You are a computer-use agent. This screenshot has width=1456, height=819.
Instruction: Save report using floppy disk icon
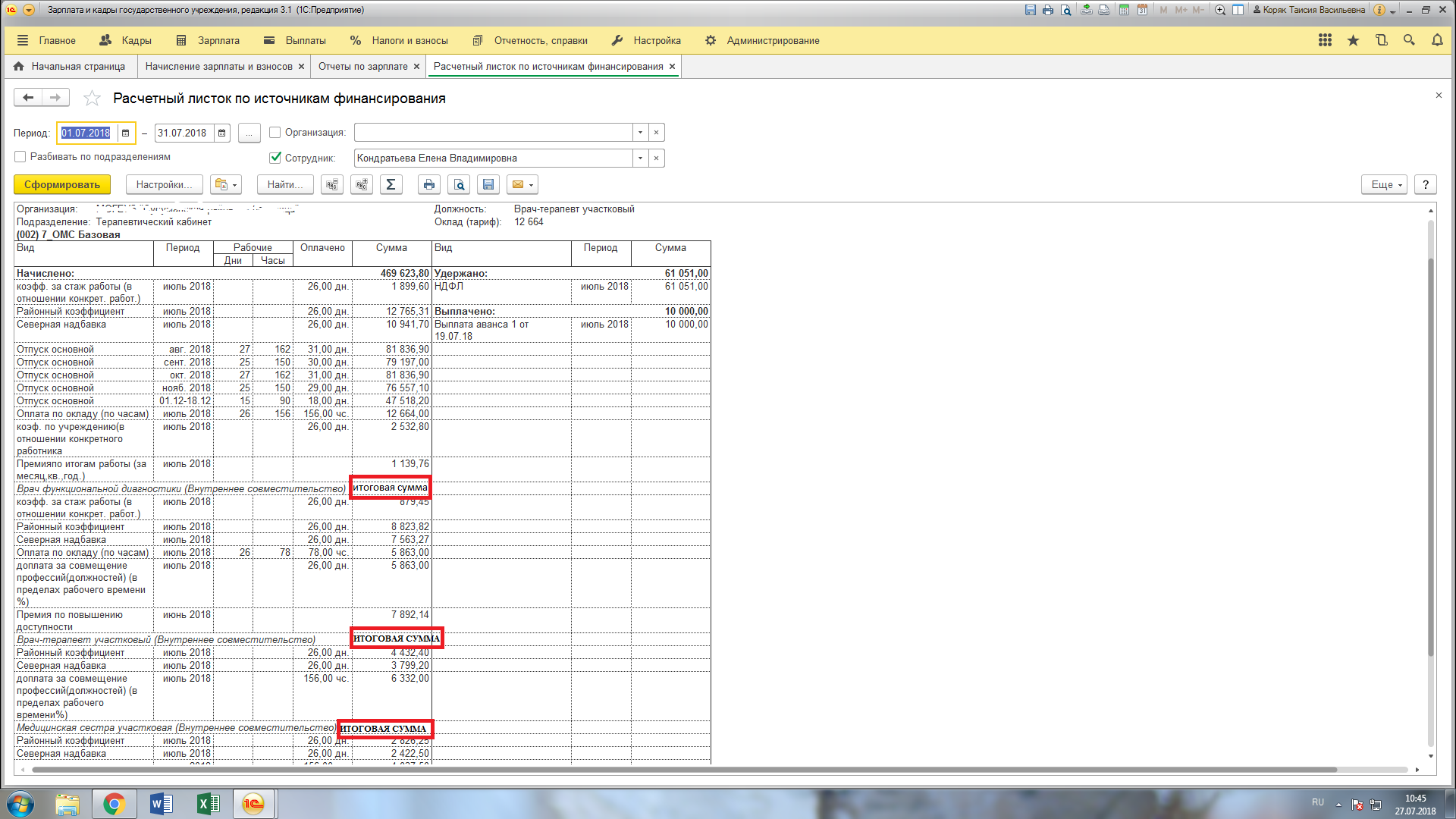488,184
